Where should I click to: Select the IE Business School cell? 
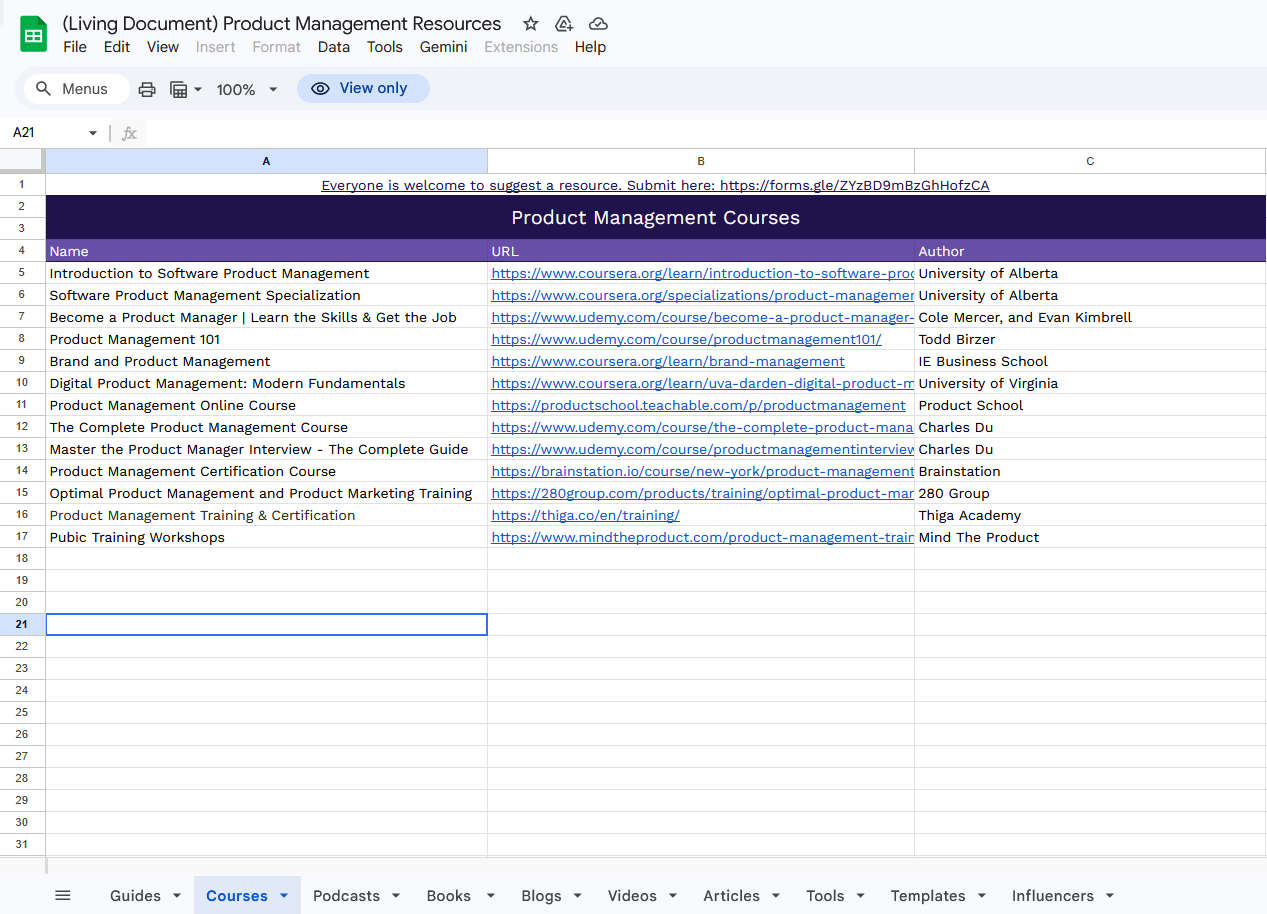(x=1090, y=361)
